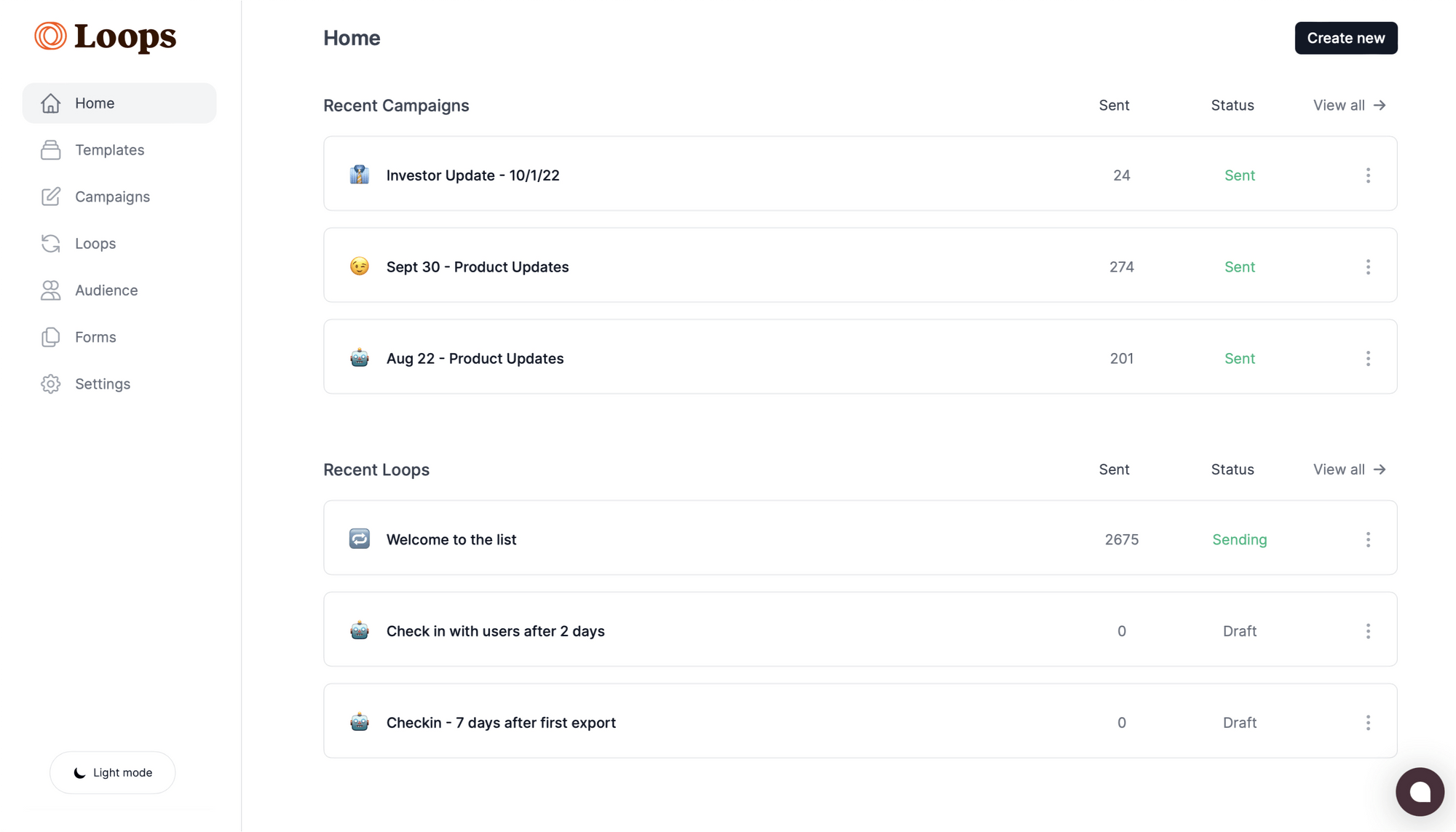
Task: View all recent loops
Action: [1348, 470]
